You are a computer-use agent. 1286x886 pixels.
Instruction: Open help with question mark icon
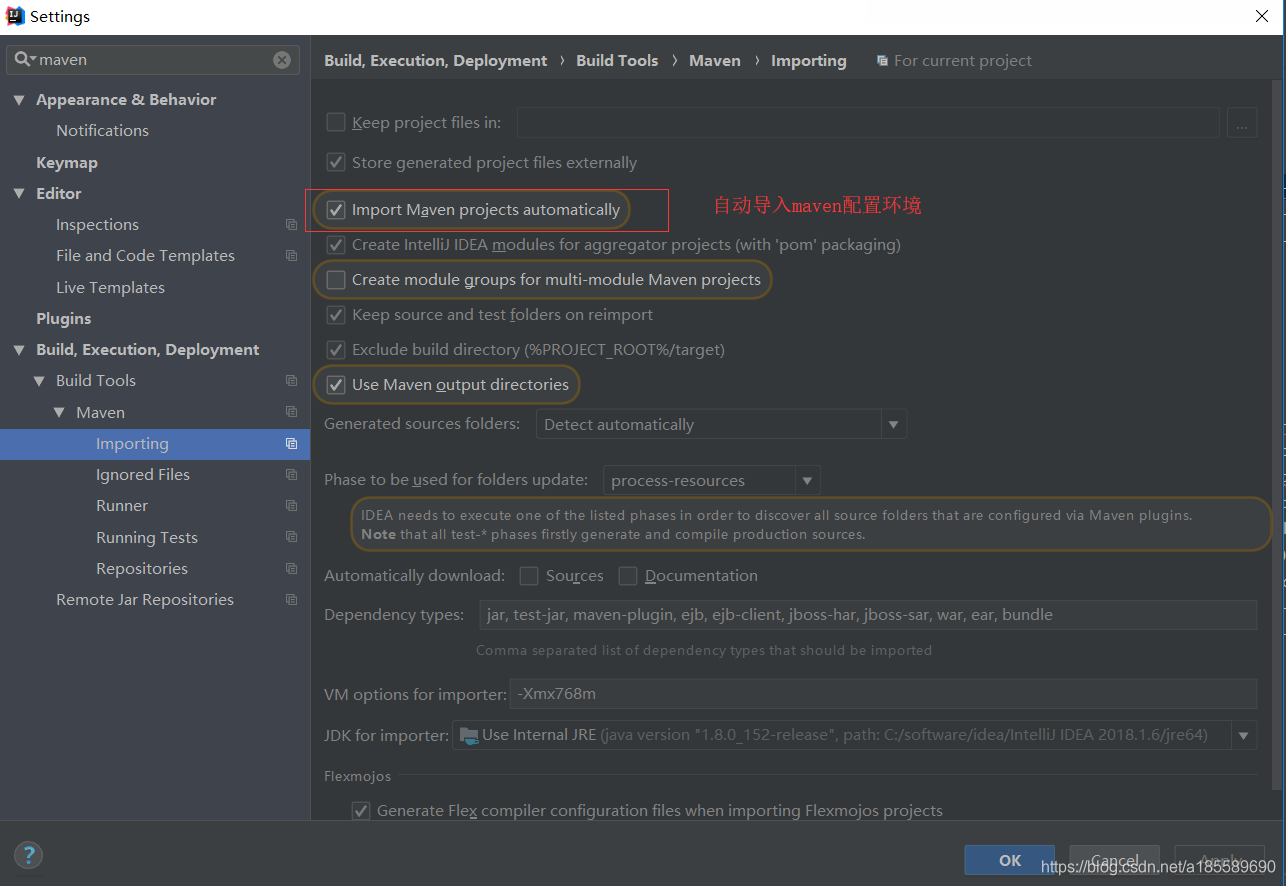(x=28, y=855)
